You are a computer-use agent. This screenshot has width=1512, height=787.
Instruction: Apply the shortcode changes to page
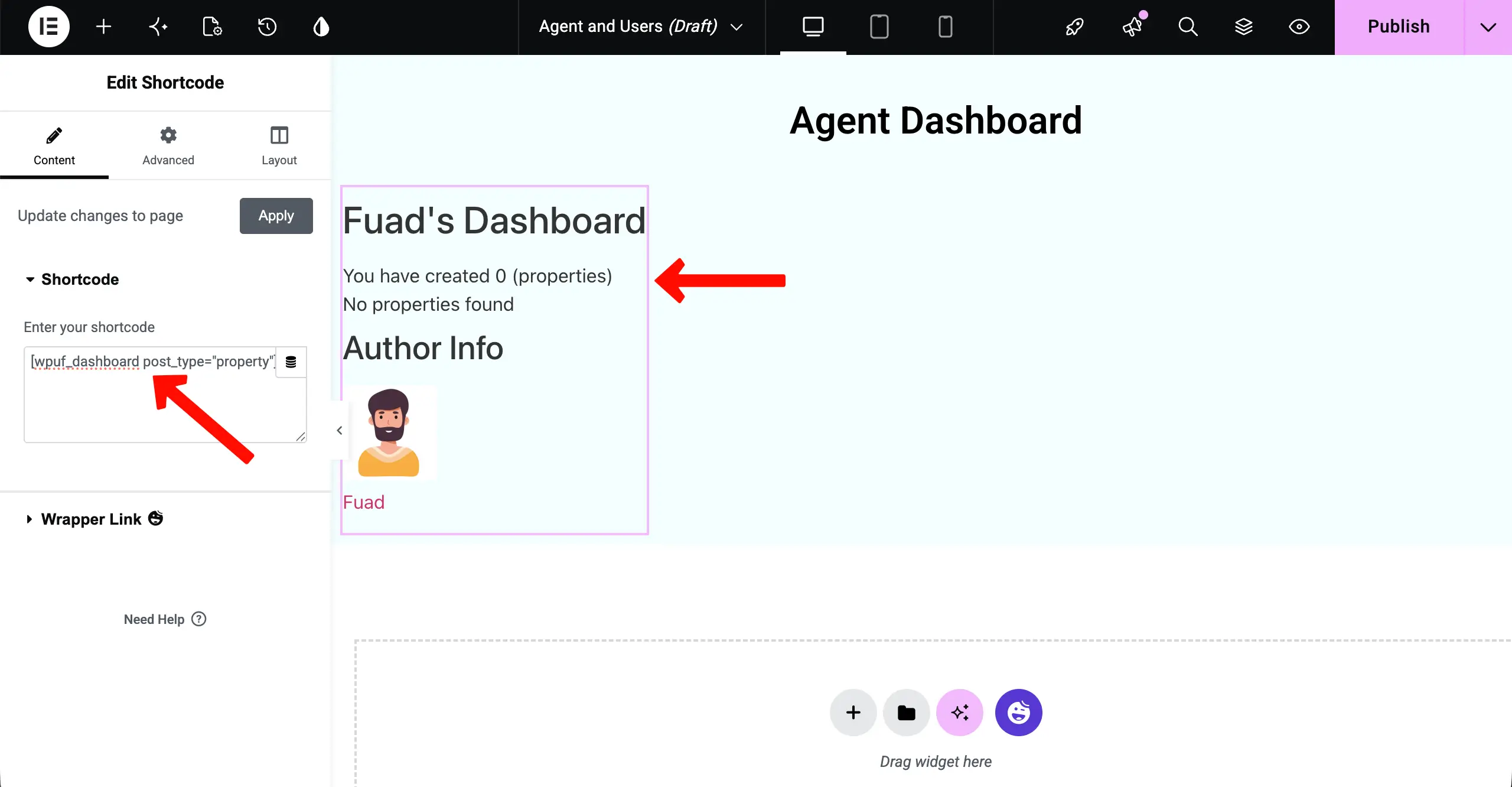click(276, 216)
